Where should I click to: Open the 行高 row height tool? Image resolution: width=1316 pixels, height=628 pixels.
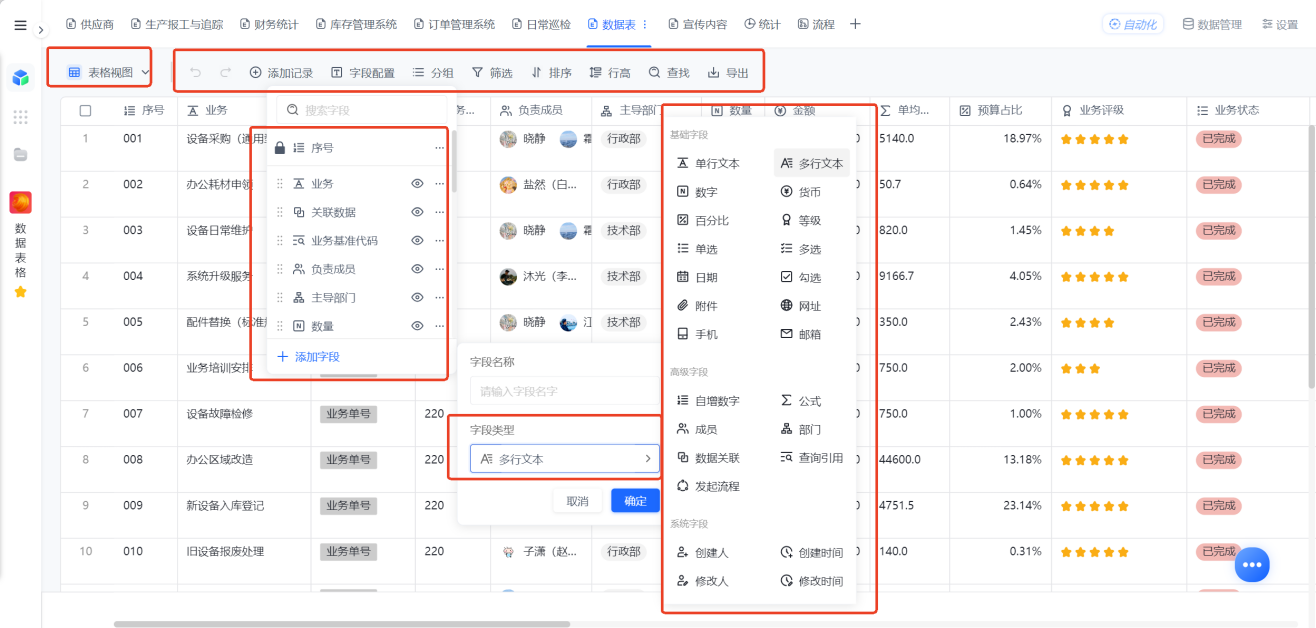pyautogui.click(x=610, y=73)
